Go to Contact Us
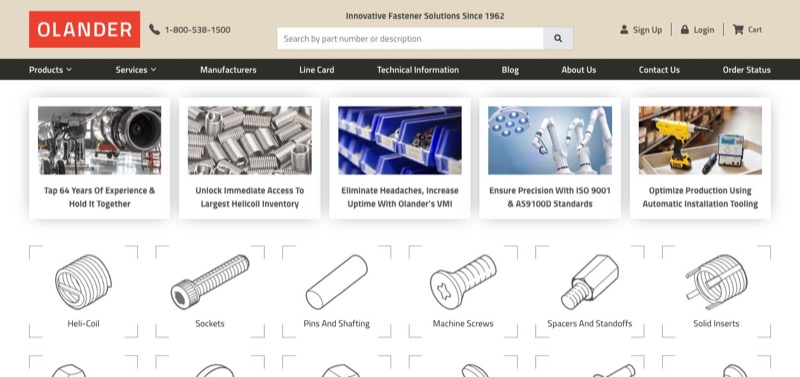This screenshot has height=377, width=800. 659,70
